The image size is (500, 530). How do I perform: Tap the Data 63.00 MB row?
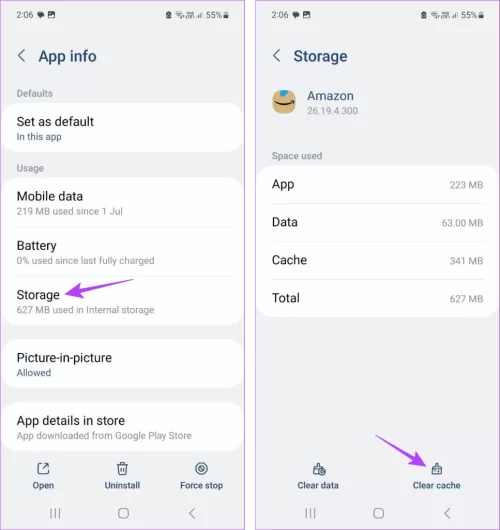(377, 222)
